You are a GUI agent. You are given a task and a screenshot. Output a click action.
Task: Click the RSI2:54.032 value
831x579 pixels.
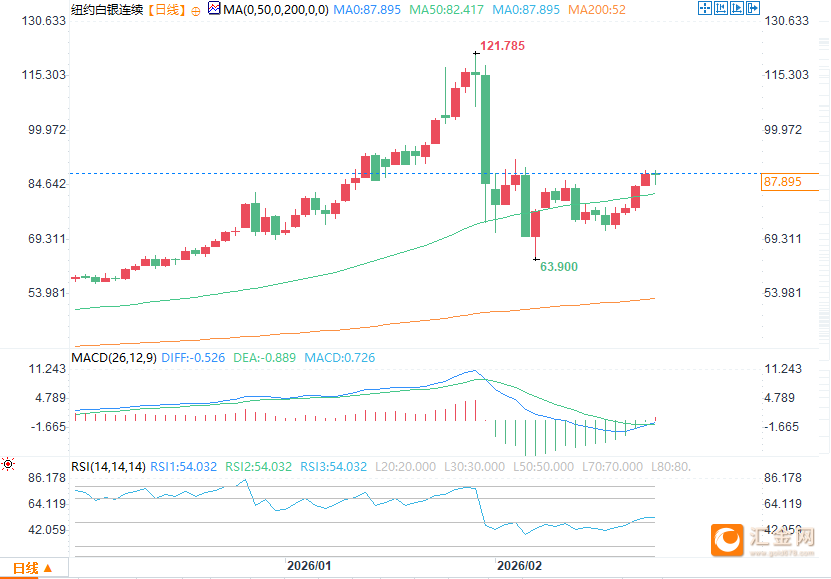pos(259,467)
